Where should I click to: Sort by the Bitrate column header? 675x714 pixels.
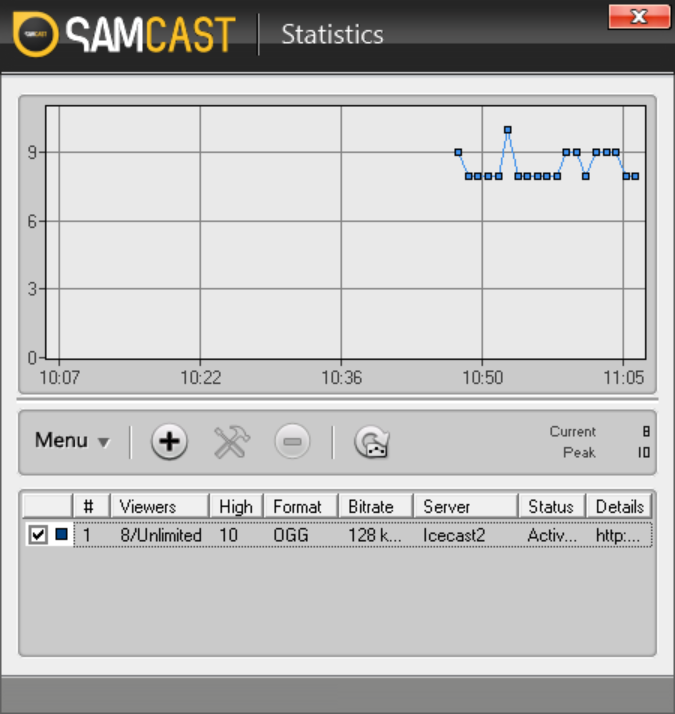pos(376,506)
